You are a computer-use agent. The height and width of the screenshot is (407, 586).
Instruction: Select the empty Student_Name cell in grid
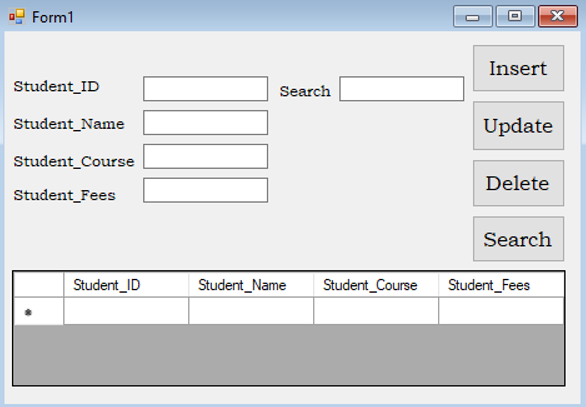(x=251, y=311)
